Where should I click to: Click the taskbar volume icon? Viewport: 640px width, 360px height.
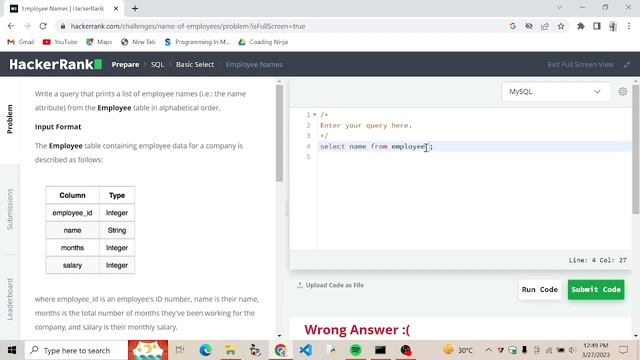[x=572, y=350]
